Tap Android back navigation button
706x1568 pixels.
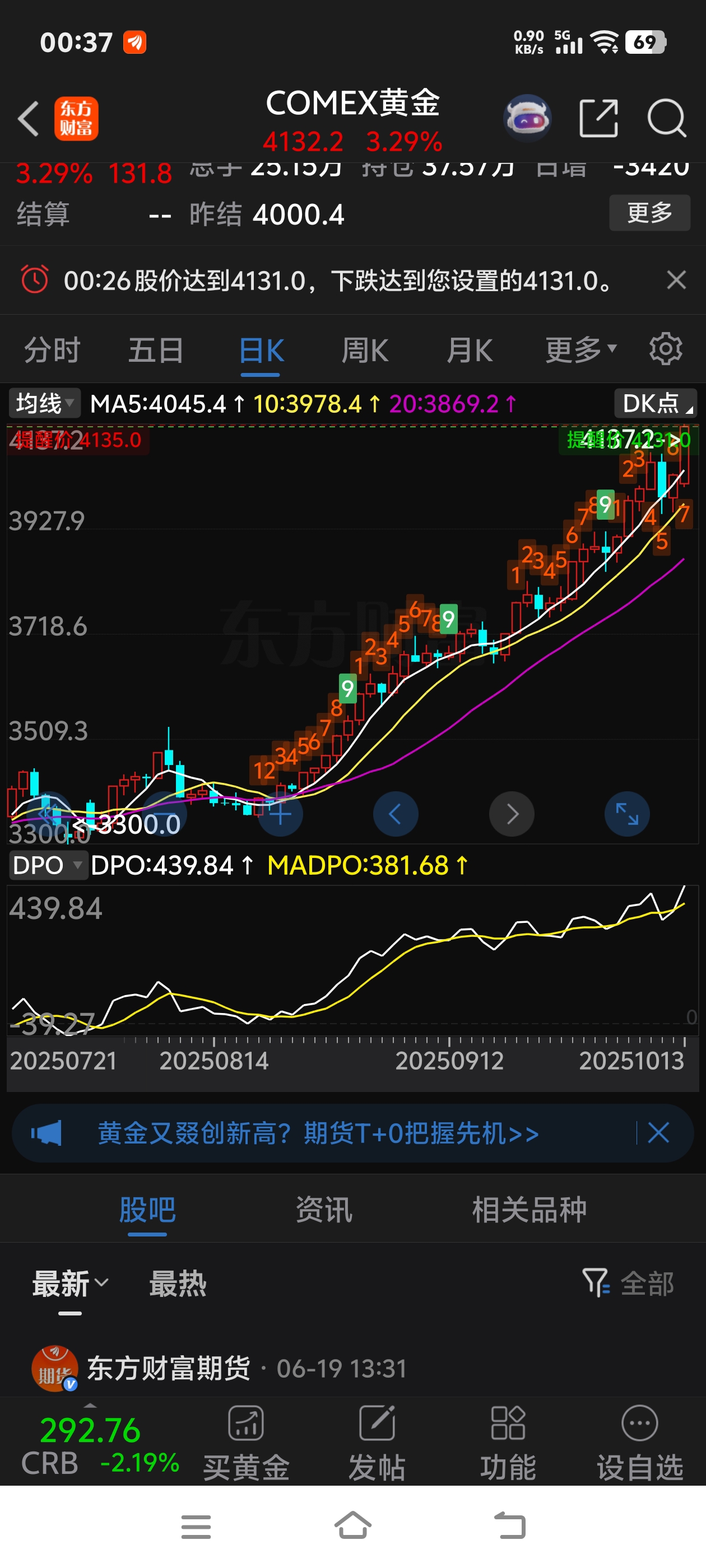[510, 1526]
